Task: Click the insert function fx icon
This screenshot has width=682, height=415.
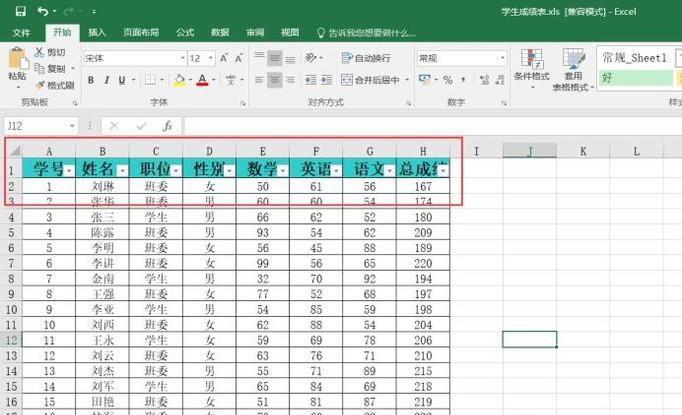Action: coord(167,126)
